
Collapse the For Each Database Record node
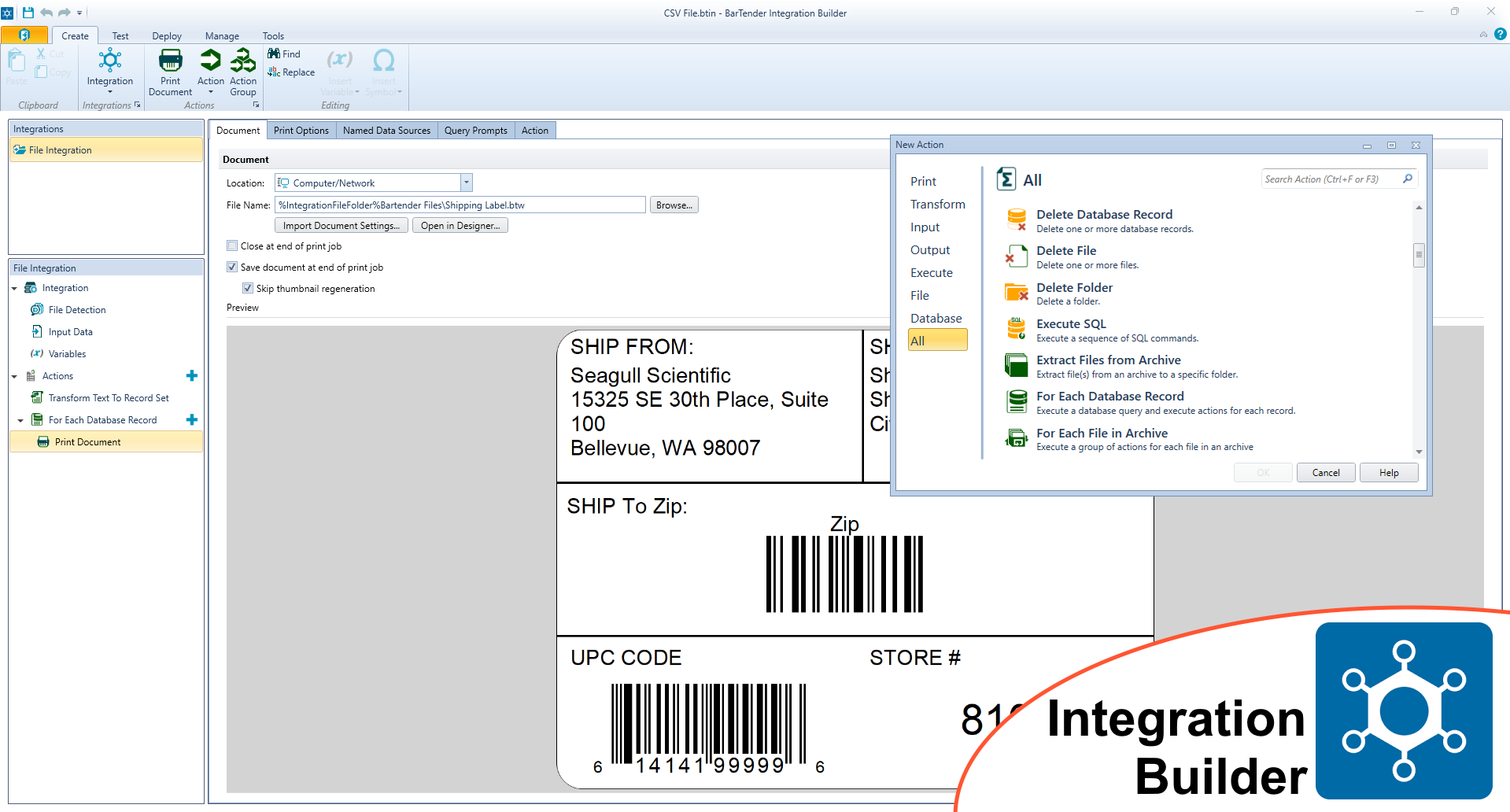pyautogui.click(x=20, y=420)
